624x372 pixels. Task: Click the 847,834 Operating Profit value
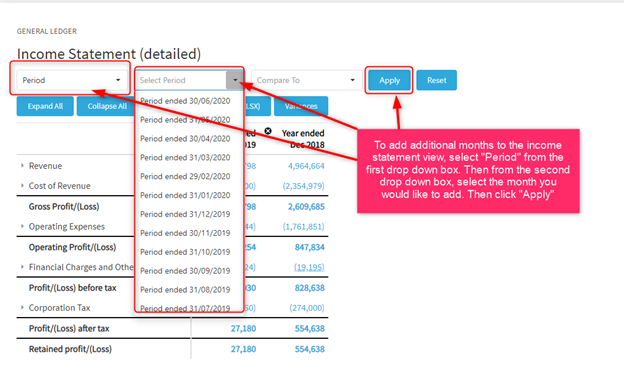click(310, 247)
